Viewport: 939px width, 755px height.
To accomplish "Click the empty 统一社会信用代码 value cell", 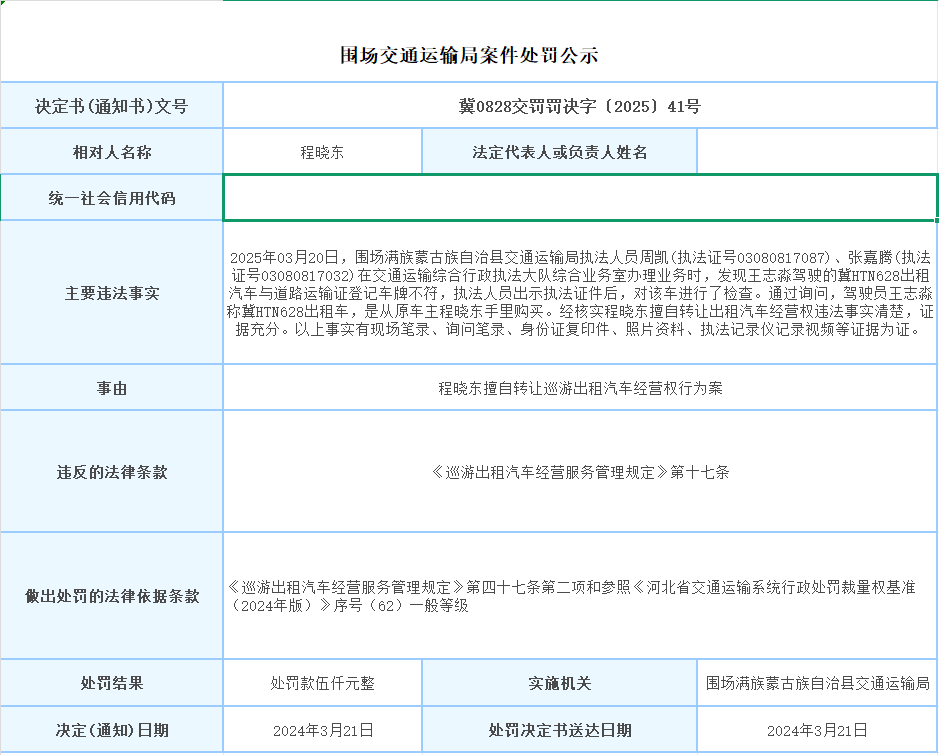I will coord(580,198).
